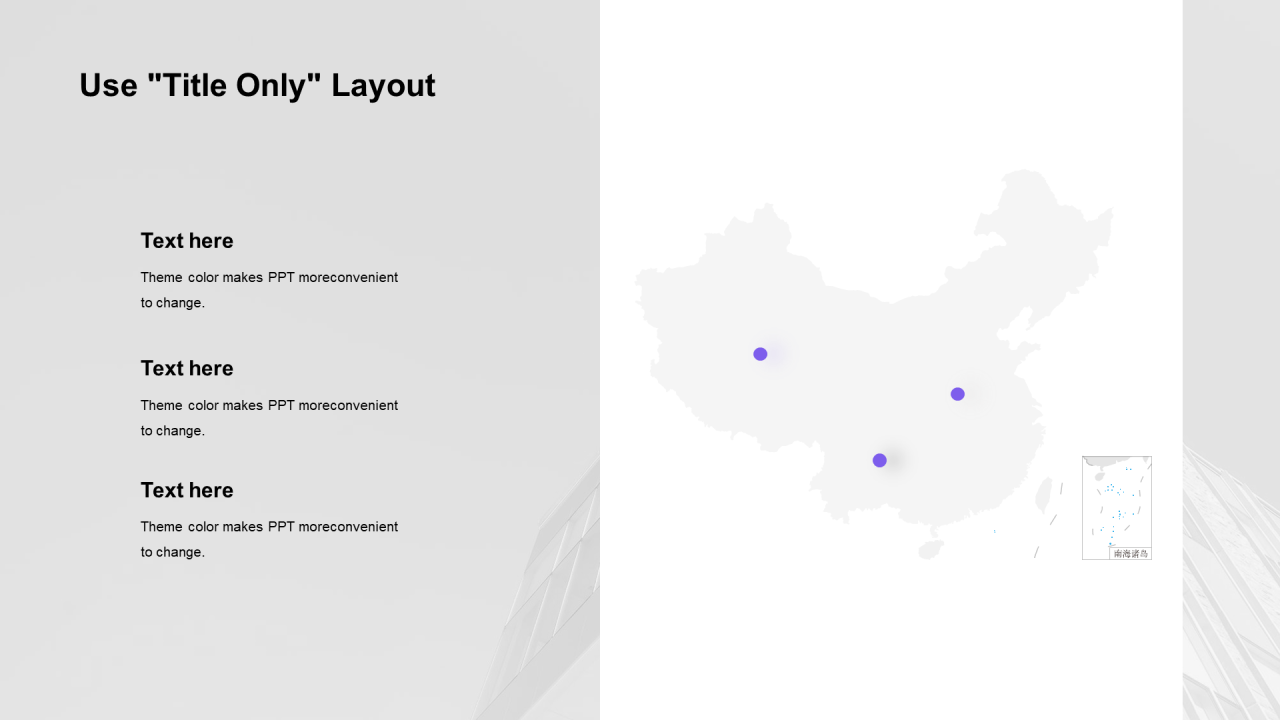Click the paragraph under the third heading
This screenshot has height=720, width=1280.
[x=269, y=539]
